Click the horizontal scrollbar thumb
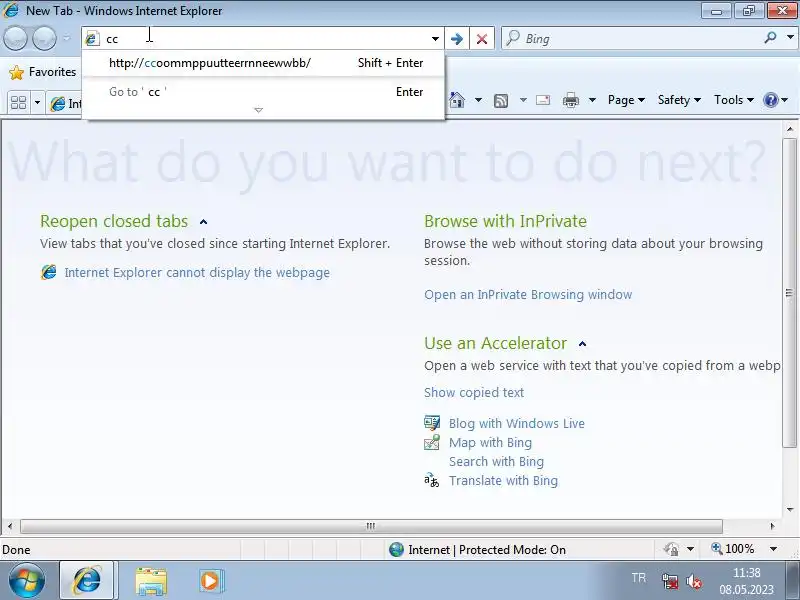Image resolution: width=800 pixels, height=600 pixels. tap(371, 526)
